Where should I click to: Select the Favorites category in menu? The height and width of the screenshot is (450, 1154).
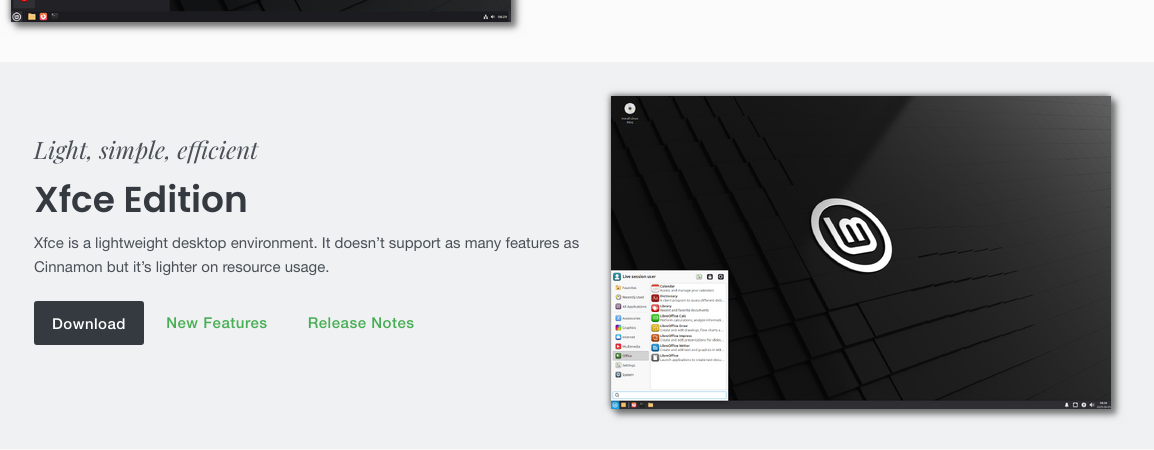(x=630, y=287)
